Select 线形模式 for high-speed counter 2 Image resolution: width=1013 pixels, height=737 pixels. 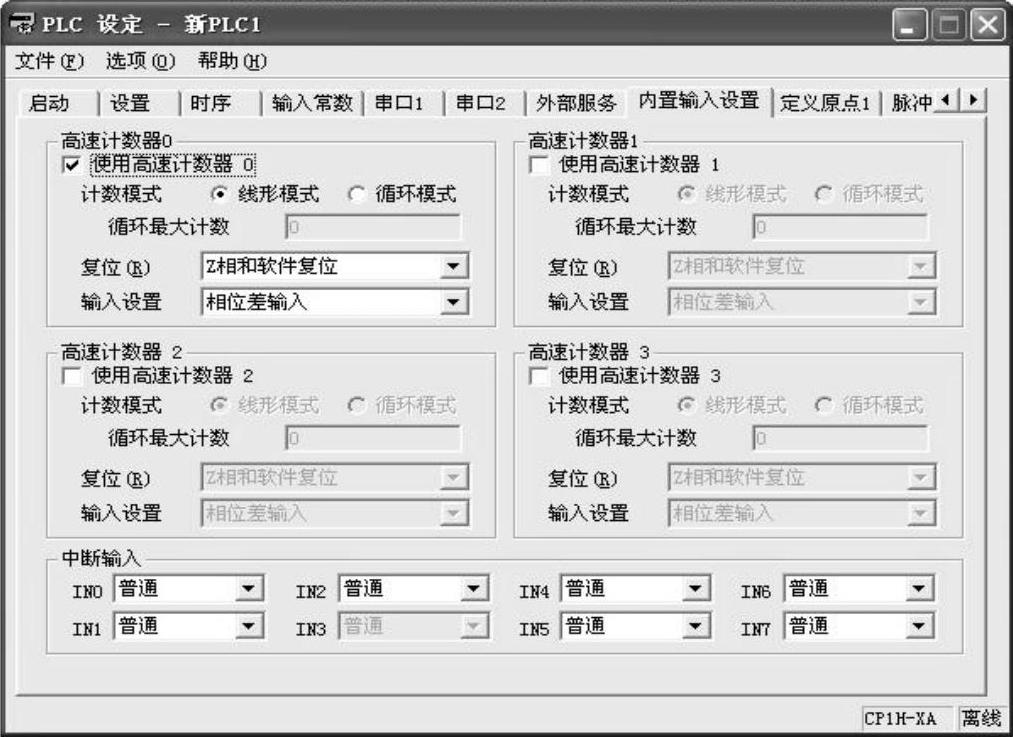(220, 406)
